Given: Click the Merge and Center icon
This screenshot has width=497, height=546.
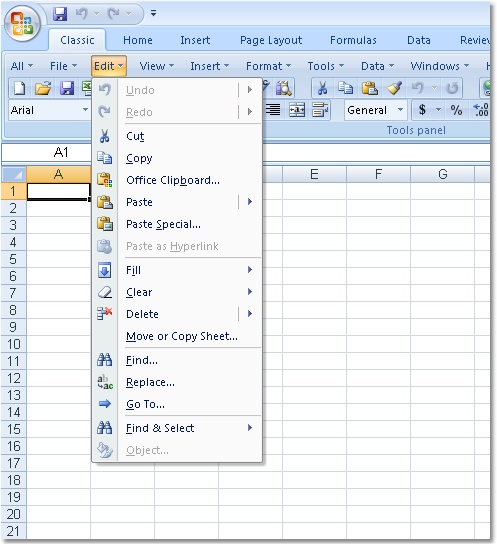Looking at the screenshot, I should pos(297,110).
